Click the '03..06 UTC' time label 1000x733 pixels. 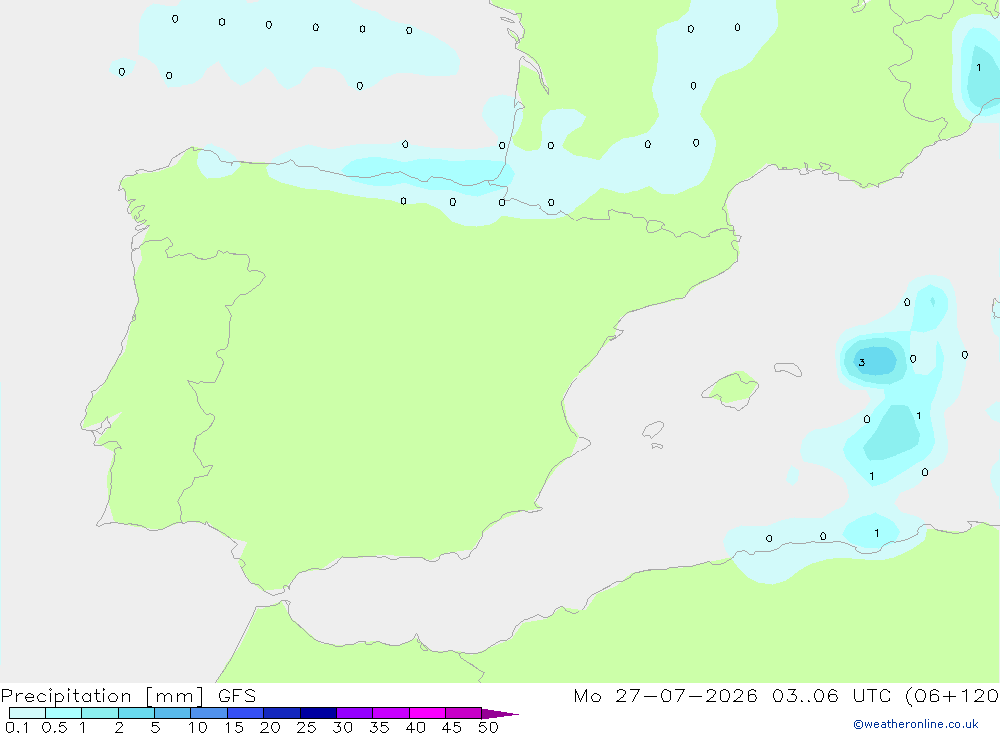831,695
